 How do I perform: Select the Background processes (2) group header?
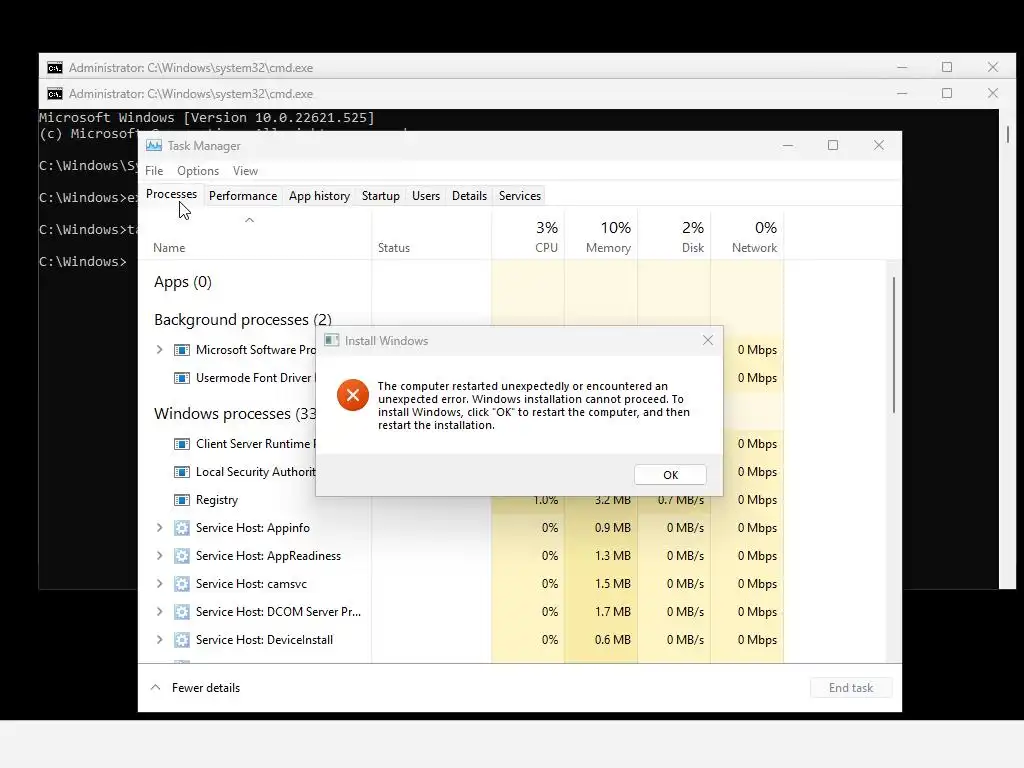(x=243, y=320)
